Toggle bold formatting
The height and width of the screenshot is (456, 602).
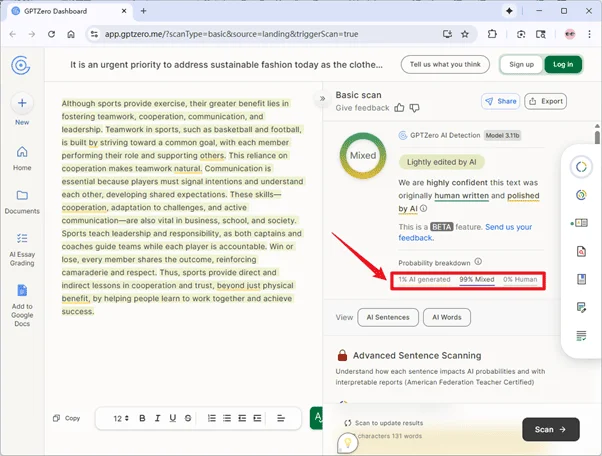pyautogui.click(x=142, y=418)
